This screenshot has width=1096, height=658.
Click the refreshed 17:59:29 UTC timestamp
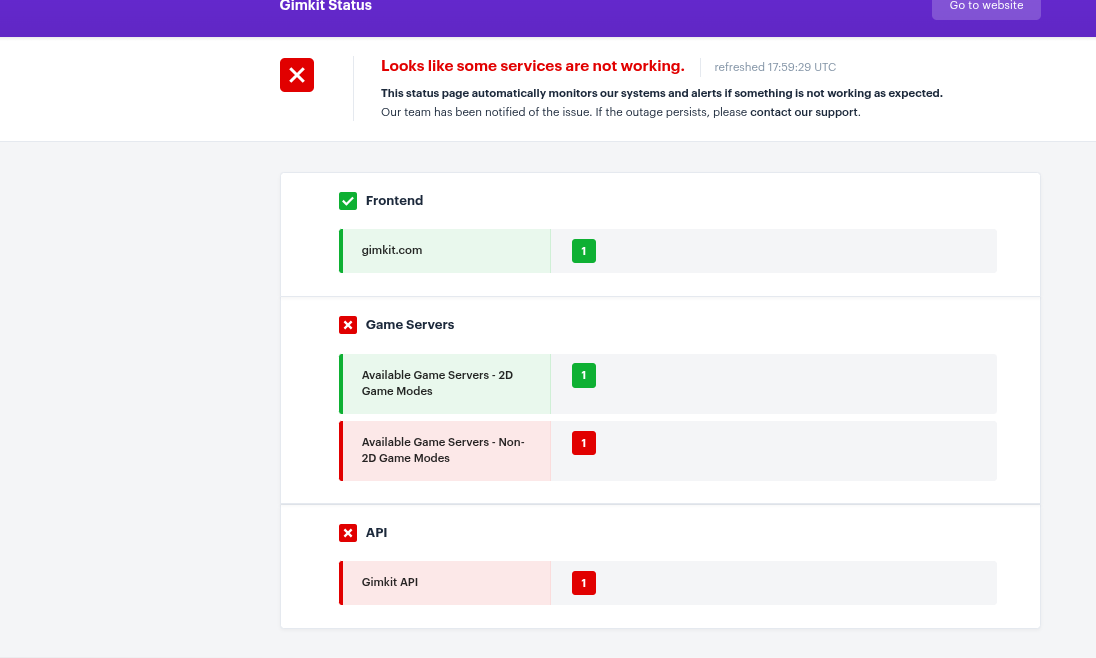(x=775, y=67)
